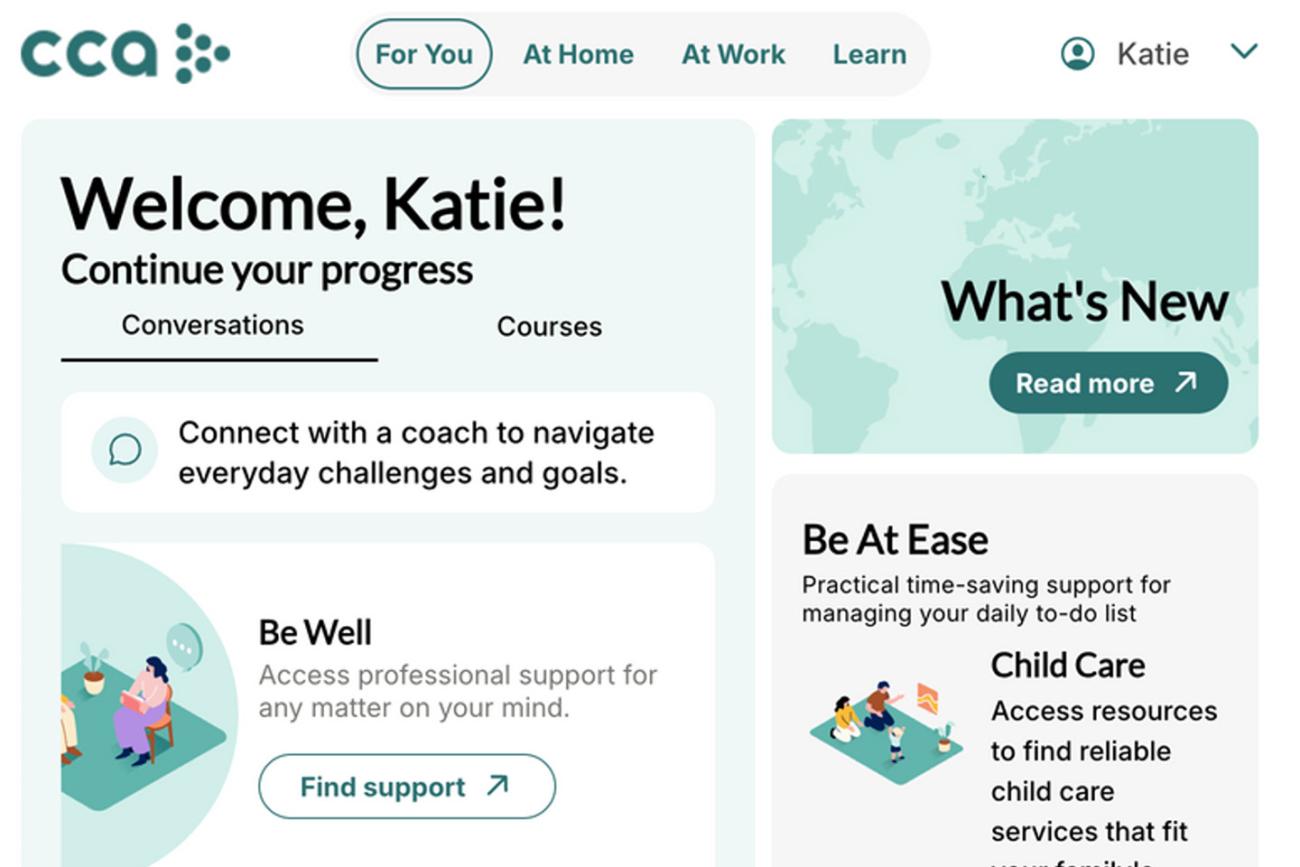
Task: Click the Child Care heading link
Action: pyautogui.click(x=1067, y=663)
